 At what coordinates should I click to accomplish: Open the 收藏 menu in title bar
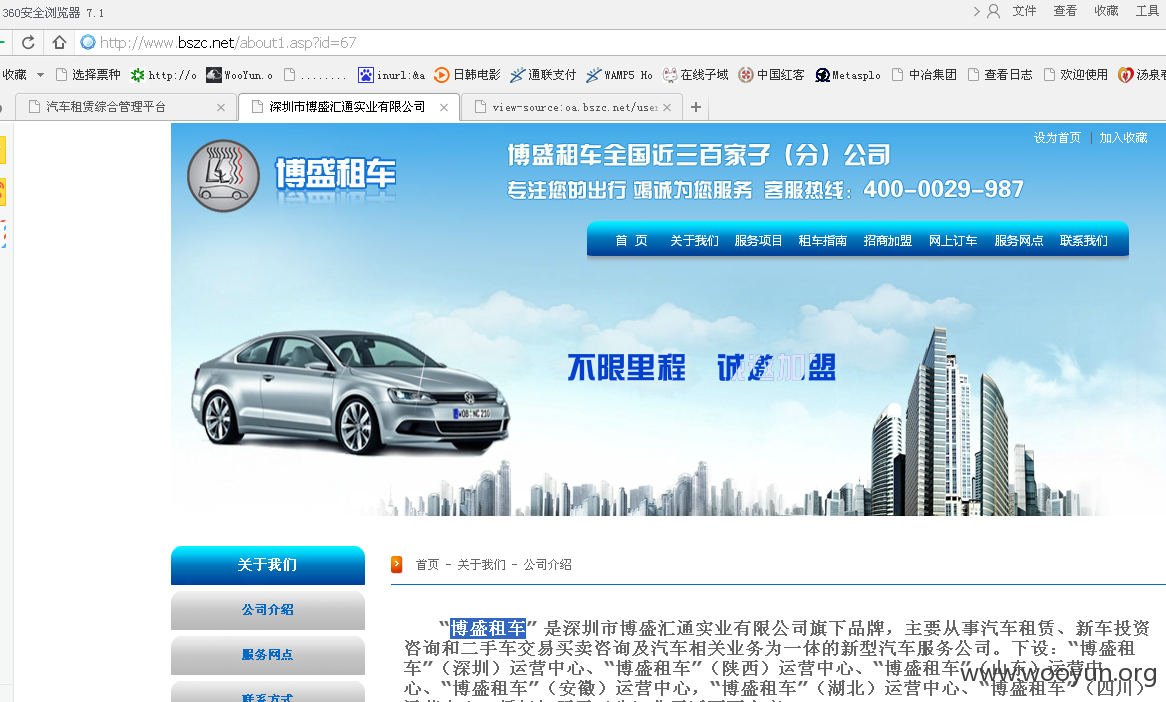pos(1106,11)
